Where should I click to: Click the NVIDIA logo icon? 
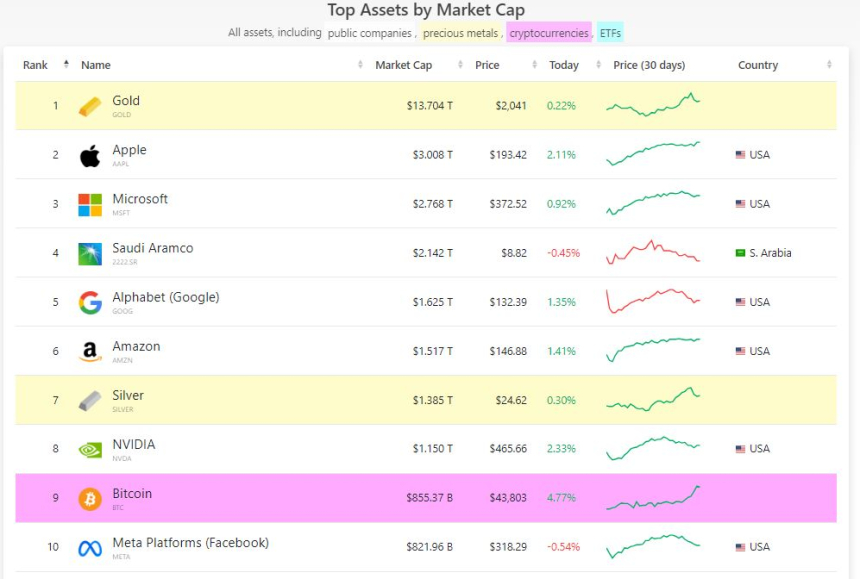pos(90,449)
